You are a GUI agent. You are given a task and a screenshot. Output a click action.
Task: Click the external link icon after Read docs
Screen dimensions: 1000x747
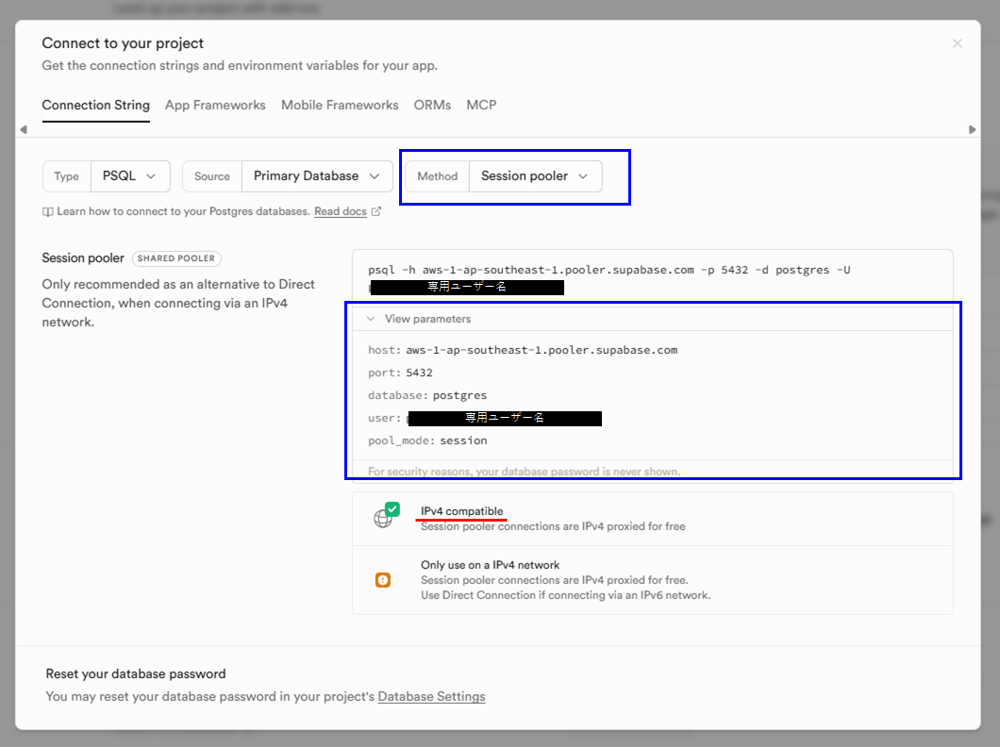pos(376,212)
